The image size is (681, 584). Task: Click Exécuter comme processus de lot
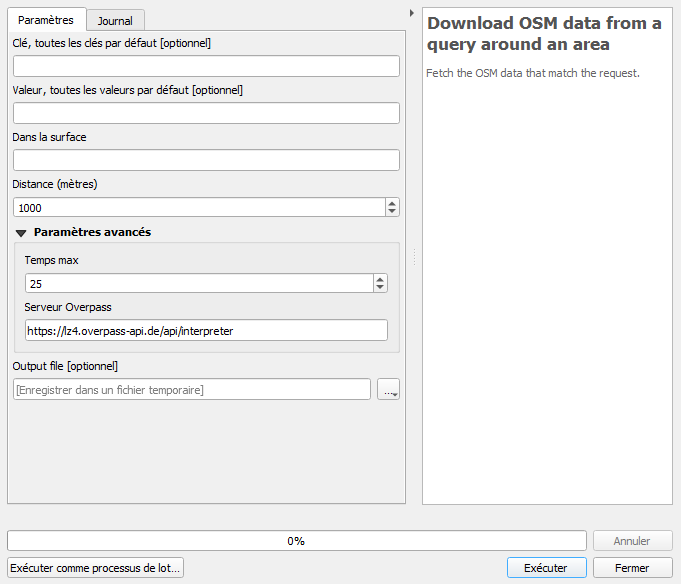pos(96,568)
